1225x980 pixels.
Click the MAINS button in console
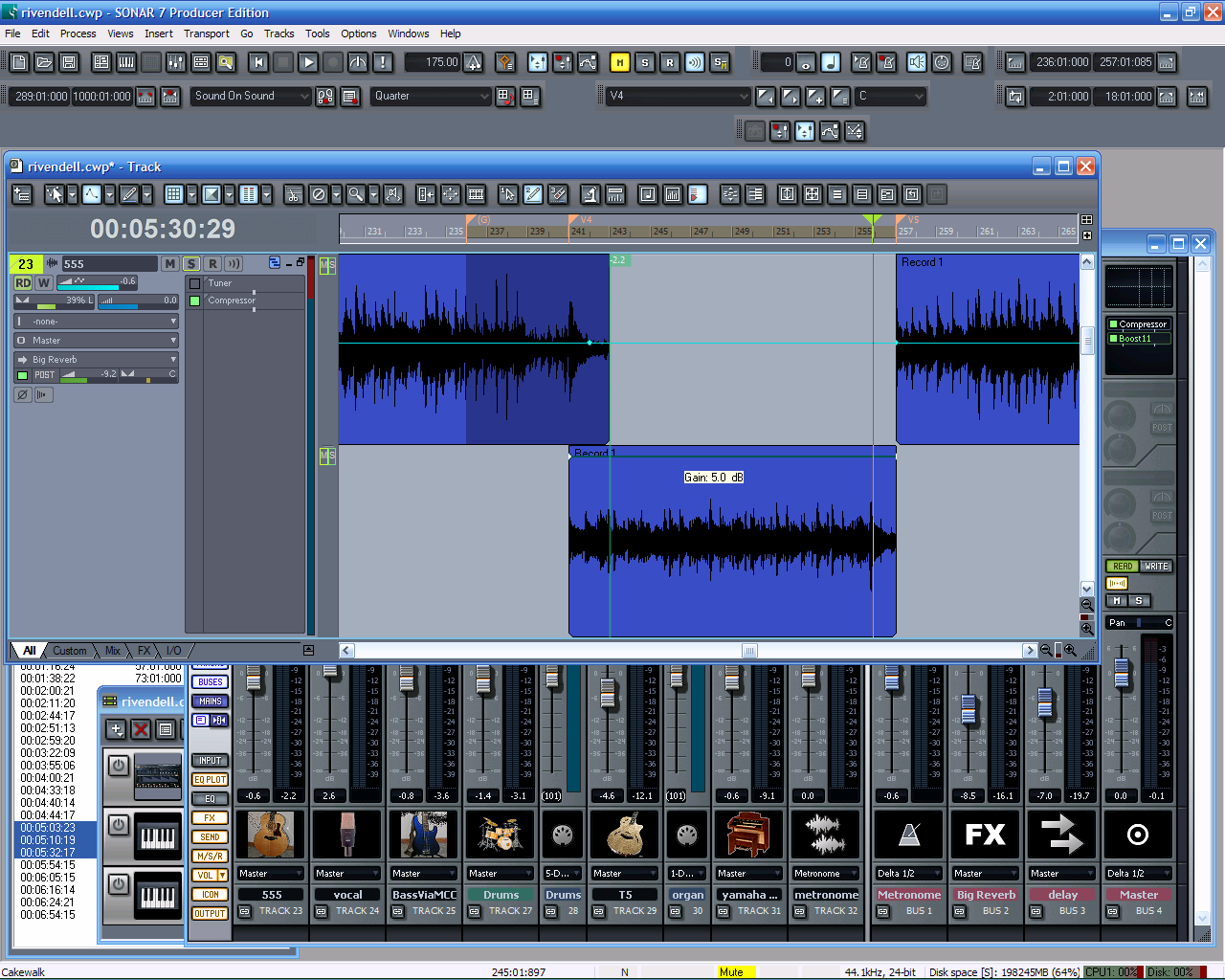pyautogui.click(x=211, y=702)
